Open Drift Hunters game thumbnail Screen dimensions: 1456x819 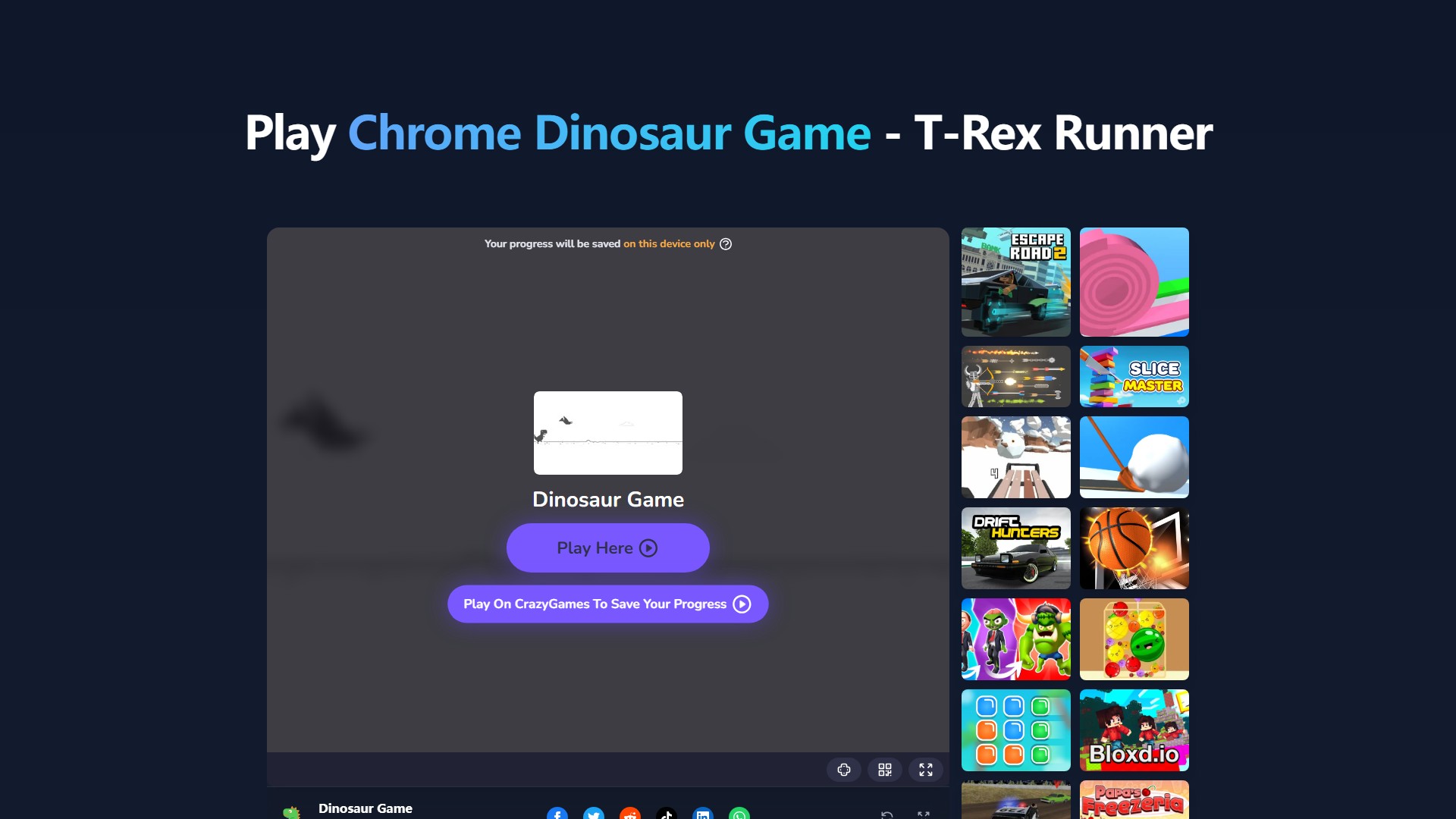coord(1016,548)
